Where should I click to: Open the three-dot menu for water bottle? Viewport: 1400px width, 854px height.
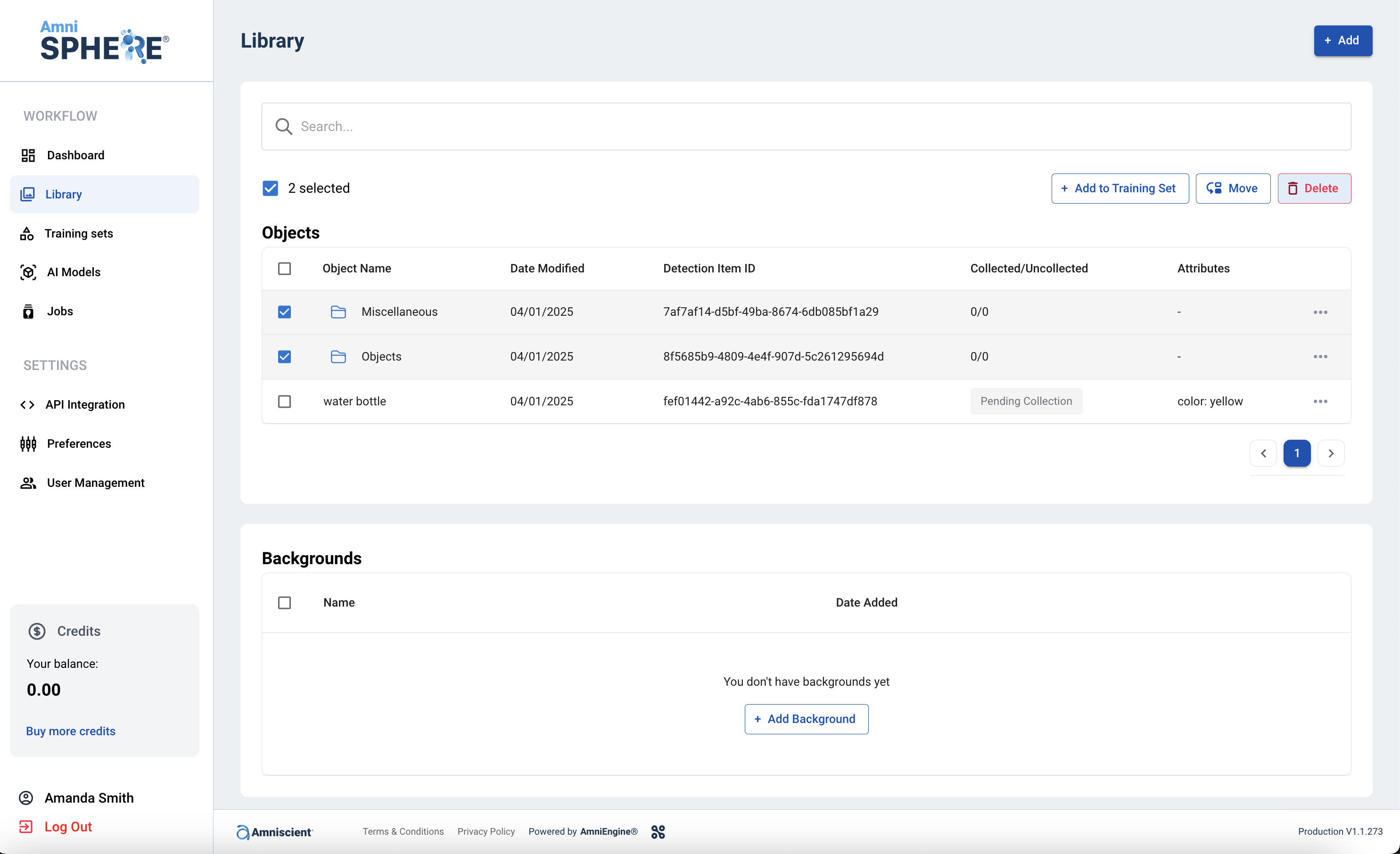click(1320, 402)
